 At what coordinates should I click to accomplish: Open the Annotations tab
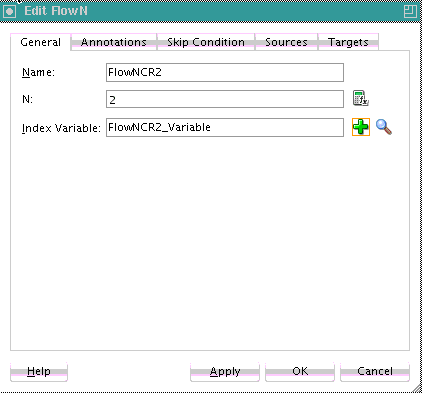114,42
